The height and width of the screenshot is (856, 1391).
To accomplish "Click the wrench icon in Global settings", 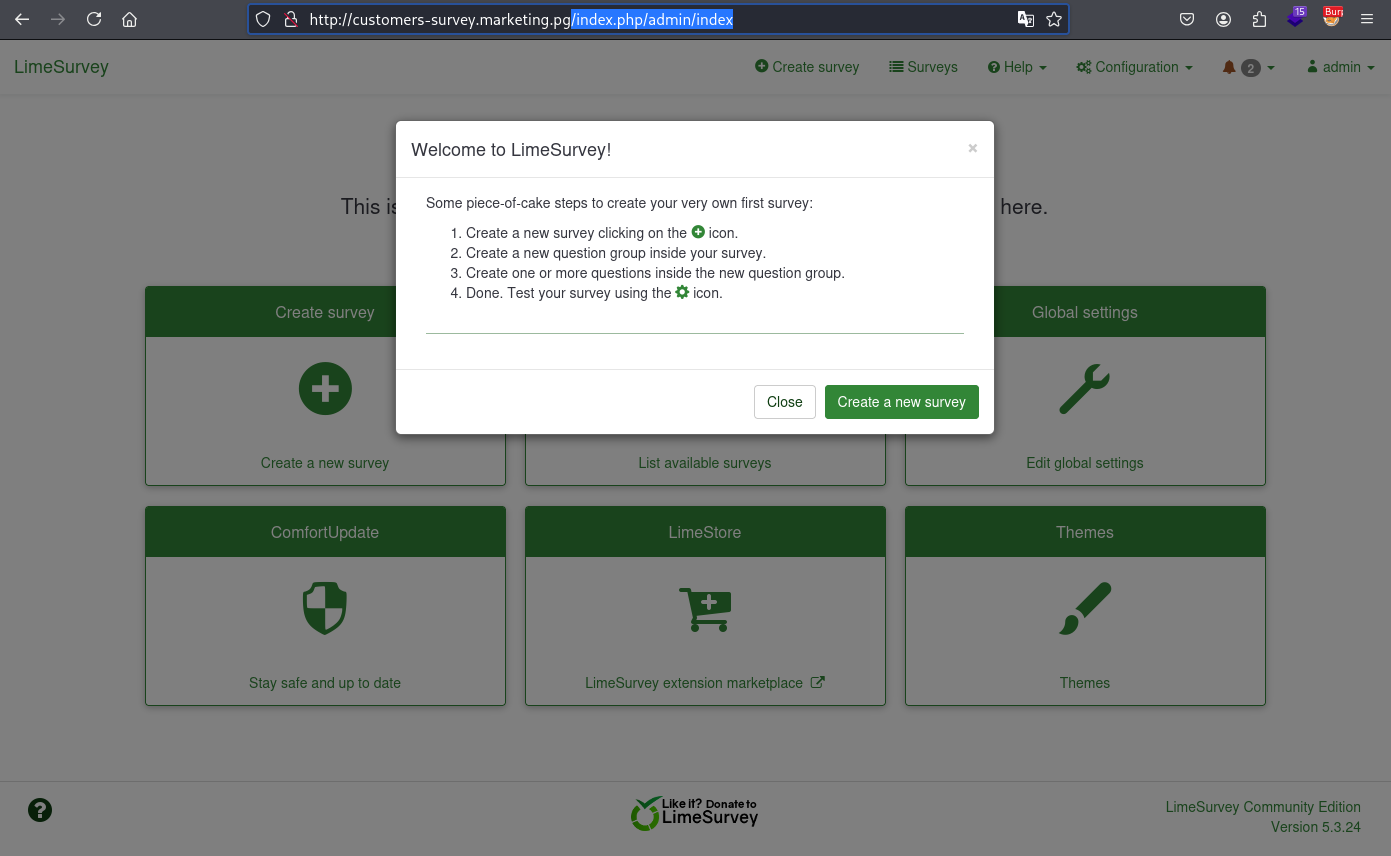I will [x=1085, y=388].
